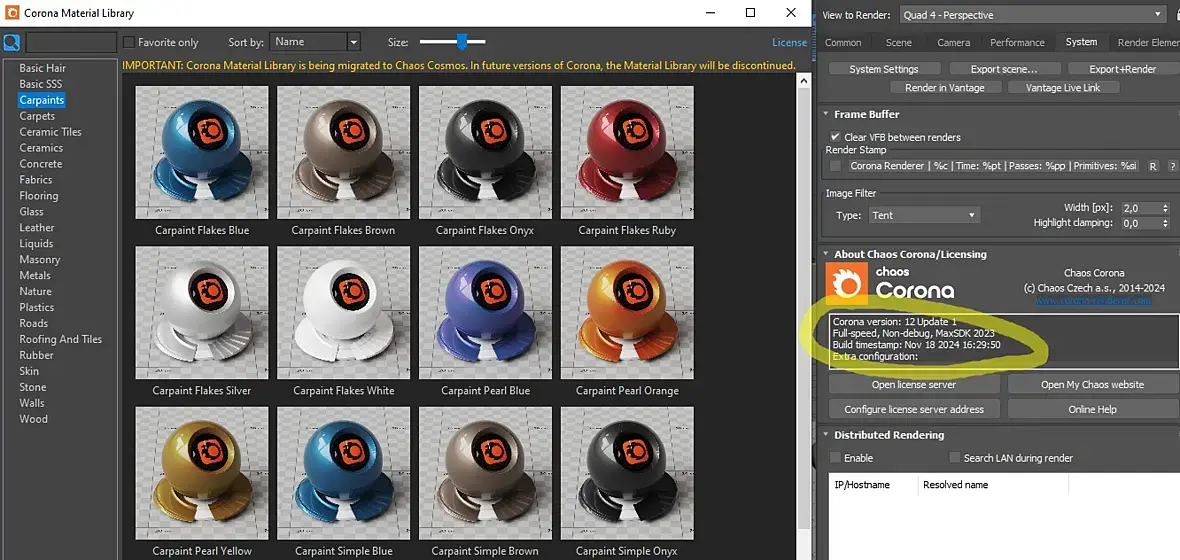
Task: Click the thumbnail Size slider handle
Action: click(462, 41)
